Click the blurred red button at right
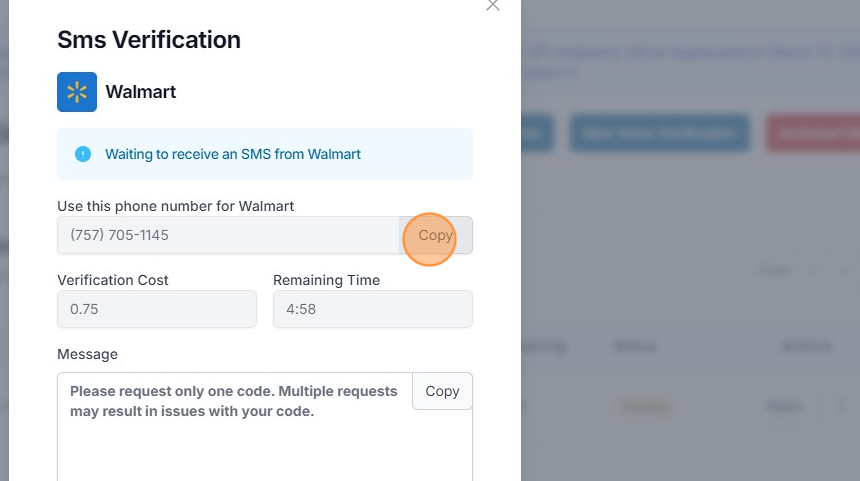860x481 pixels. (x=812, y=133)
